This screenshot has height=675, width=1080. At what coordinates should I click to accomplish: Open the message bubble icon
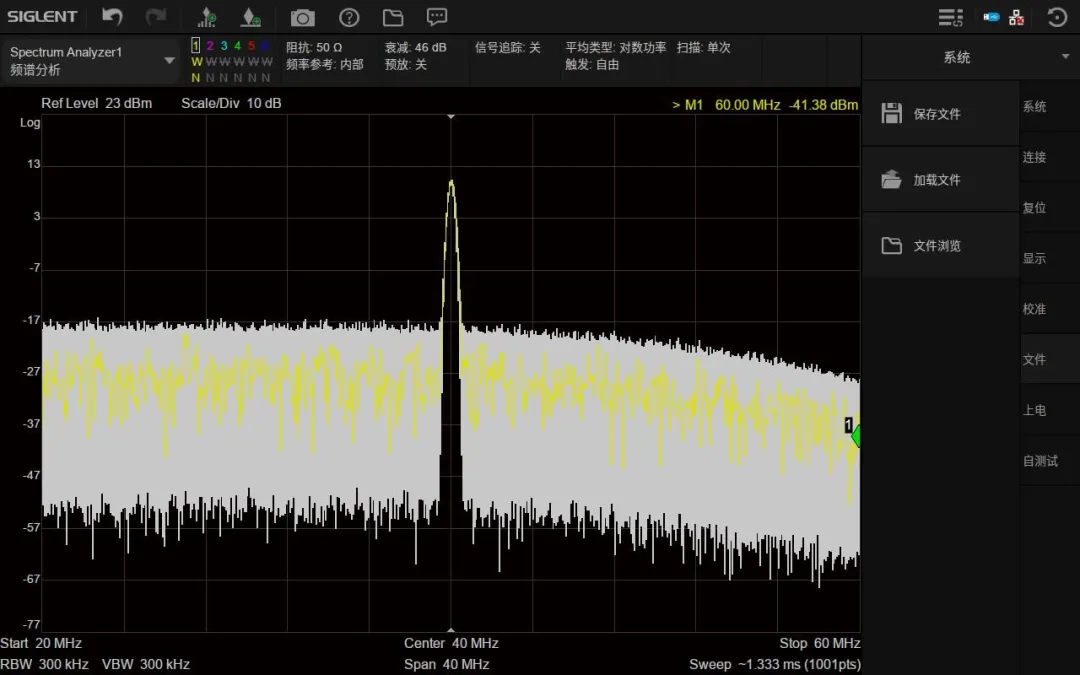pyautogui.click(x=437, y=17)
